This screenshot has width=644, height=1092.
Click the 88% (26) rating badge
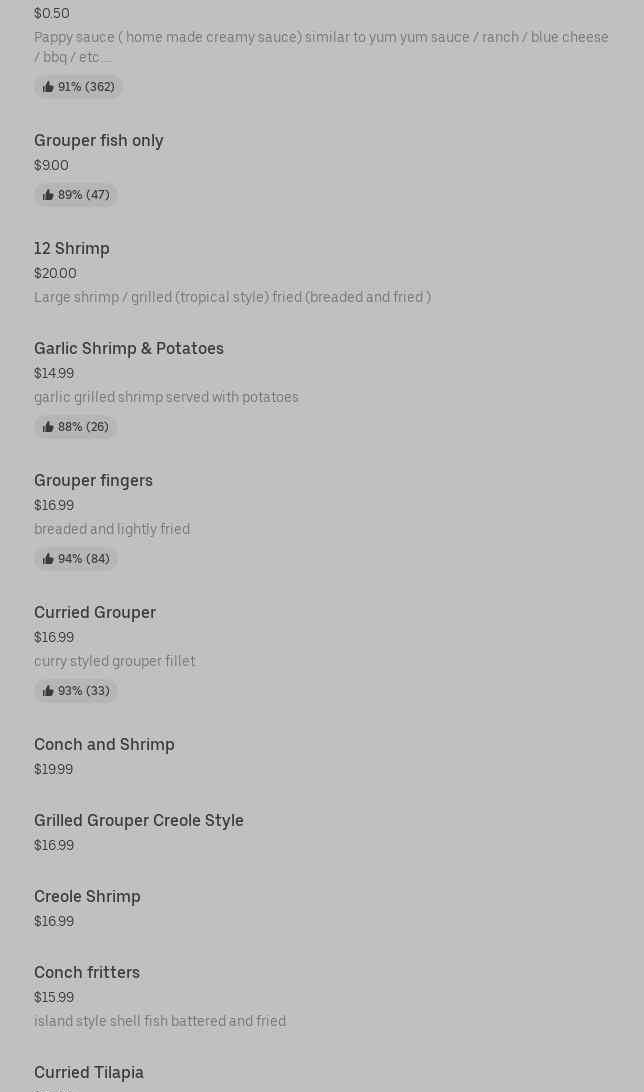[x=75, y=427]
